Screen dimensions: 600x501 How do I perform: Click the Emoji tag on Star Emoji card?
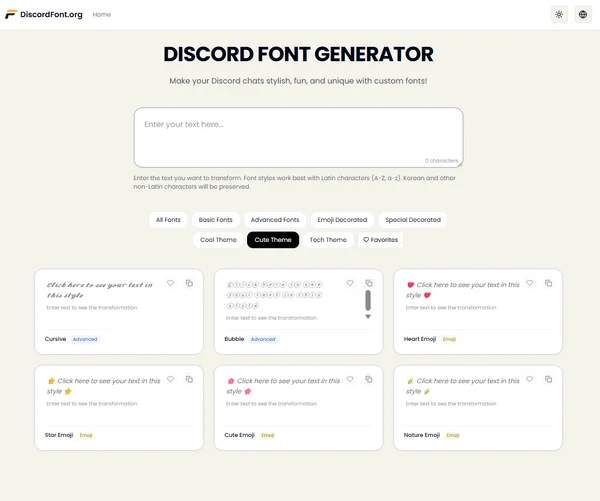86,435
